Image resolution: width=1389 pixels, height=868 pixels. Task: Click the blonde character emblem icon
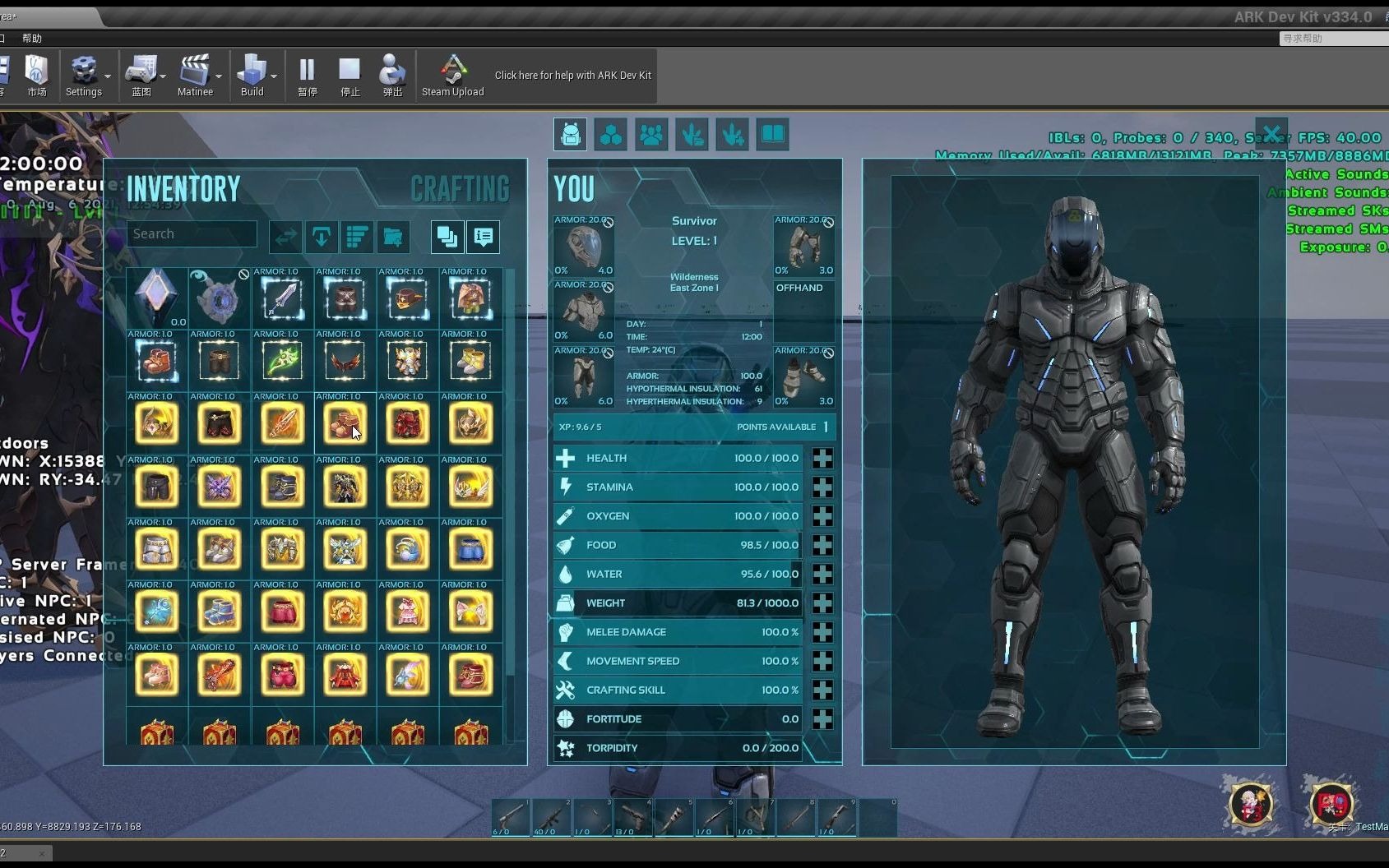(1250, 803)
